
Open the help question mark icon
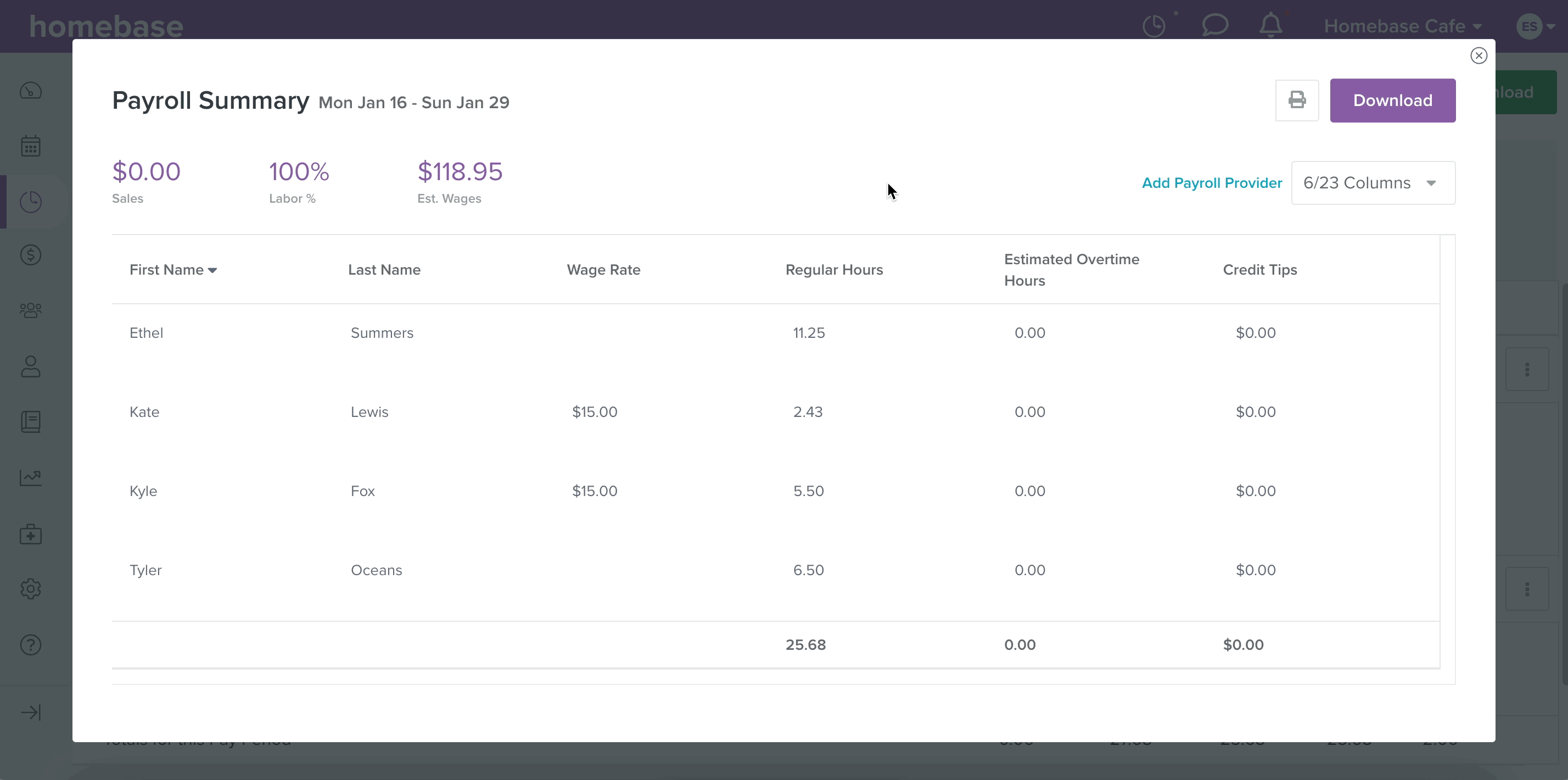pyautogui.click(x=30, y=645)
